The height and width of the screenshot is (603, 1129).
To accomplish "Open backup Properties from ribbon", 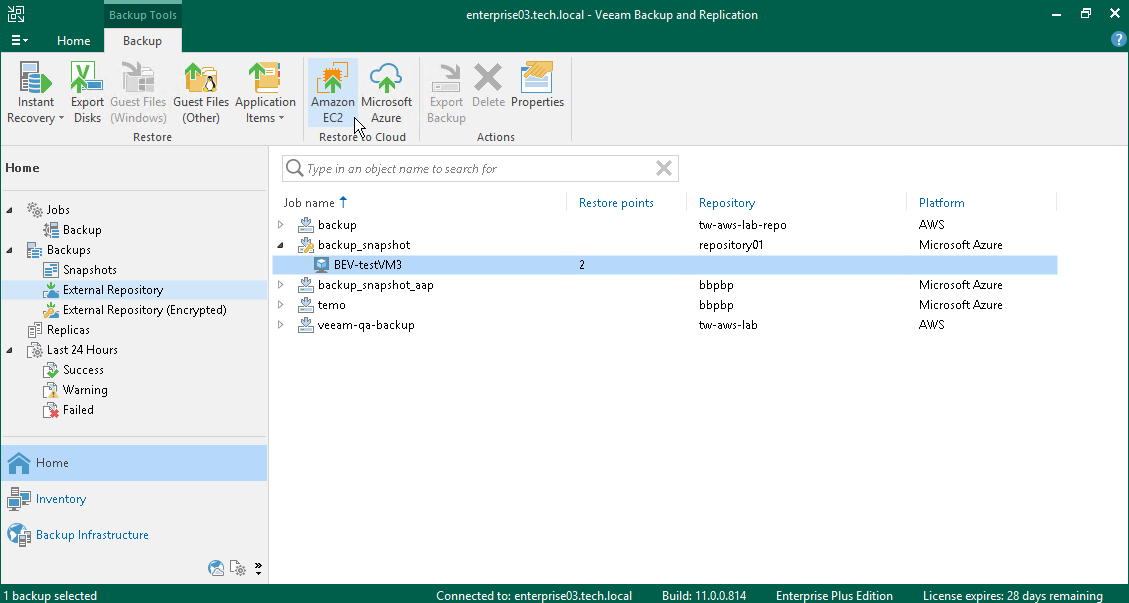I will click(x=537, y=85).
